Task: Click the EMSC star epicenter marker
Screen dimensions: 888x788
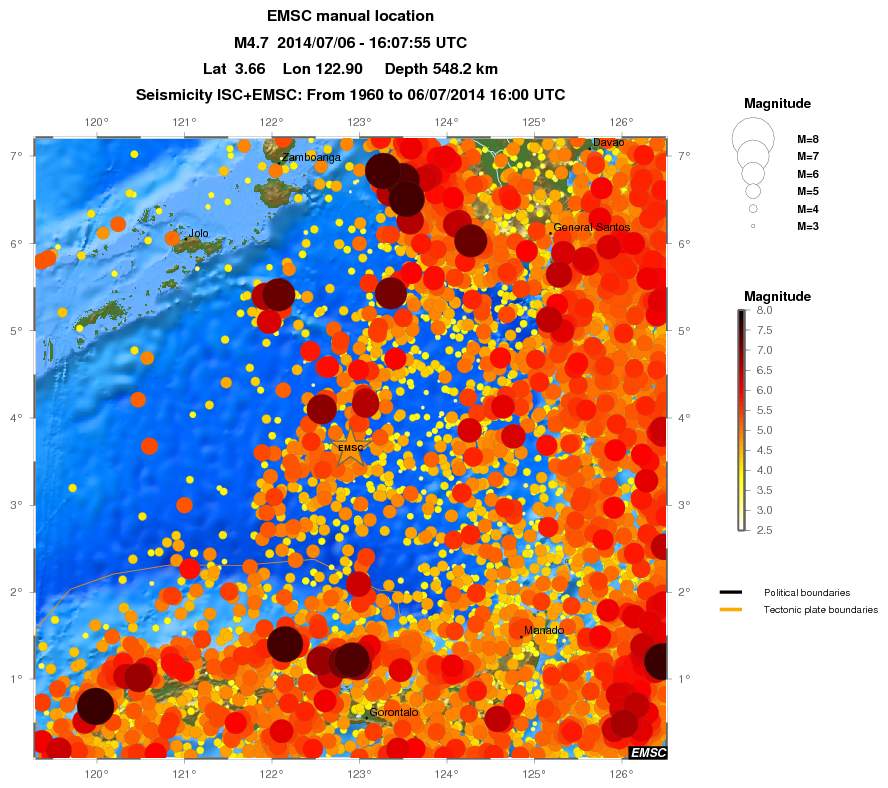Action: (x=351, y=448)
